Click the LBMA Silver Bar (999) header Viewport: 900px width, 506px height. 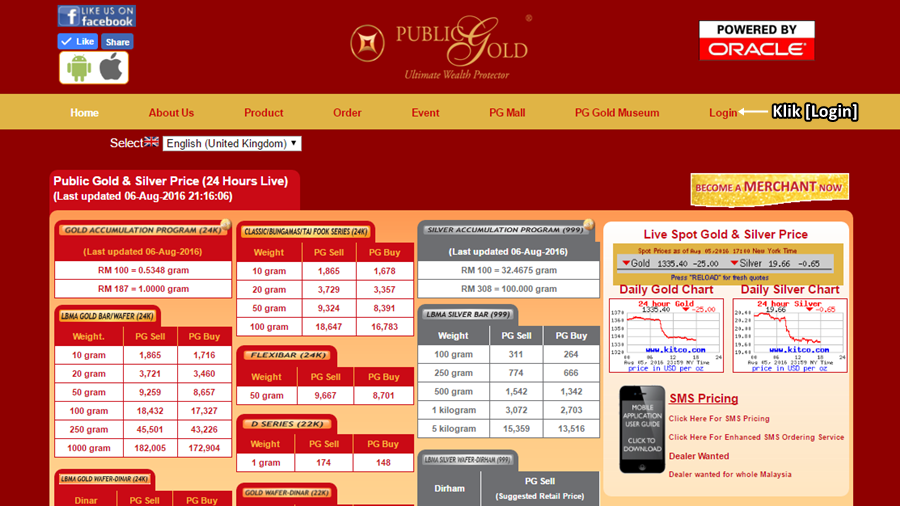[468, 314]
